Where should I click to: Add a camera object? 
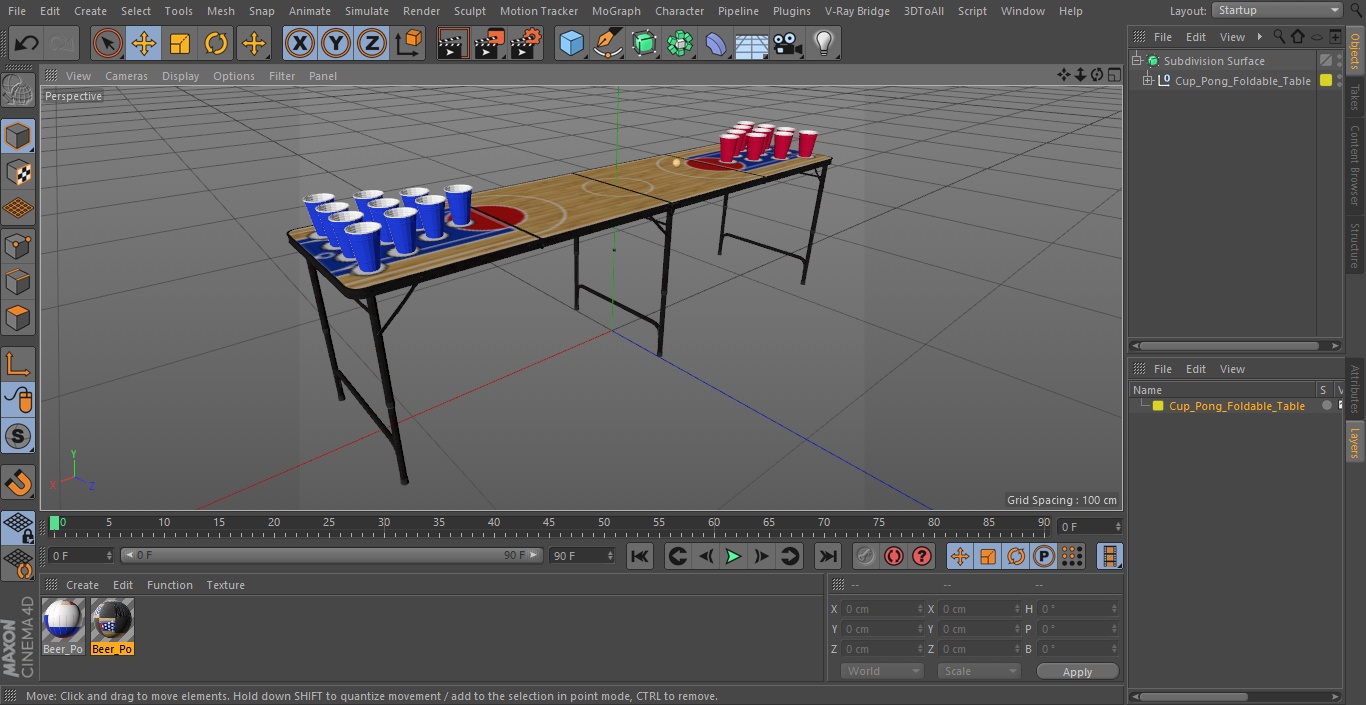(x=788, y=44)
